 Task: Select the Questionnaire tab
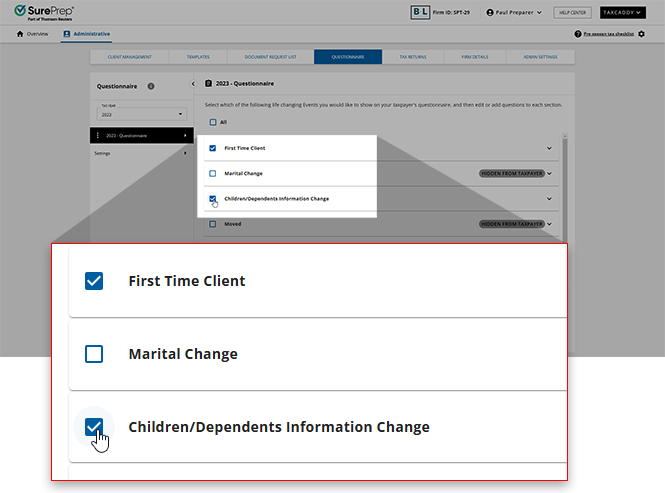pyautogui.click(x=348, y=57)
